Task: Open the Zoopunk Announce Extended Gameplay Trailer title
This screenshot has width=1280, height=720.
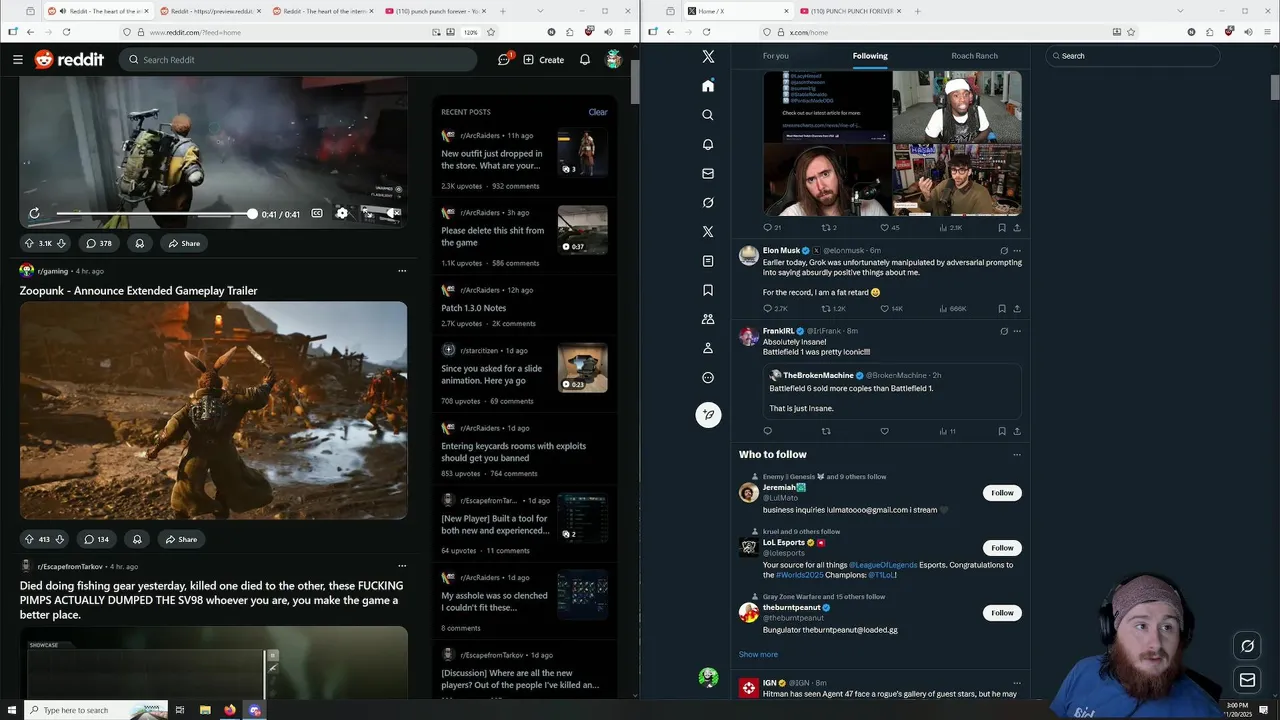Action: click(139, 291)
